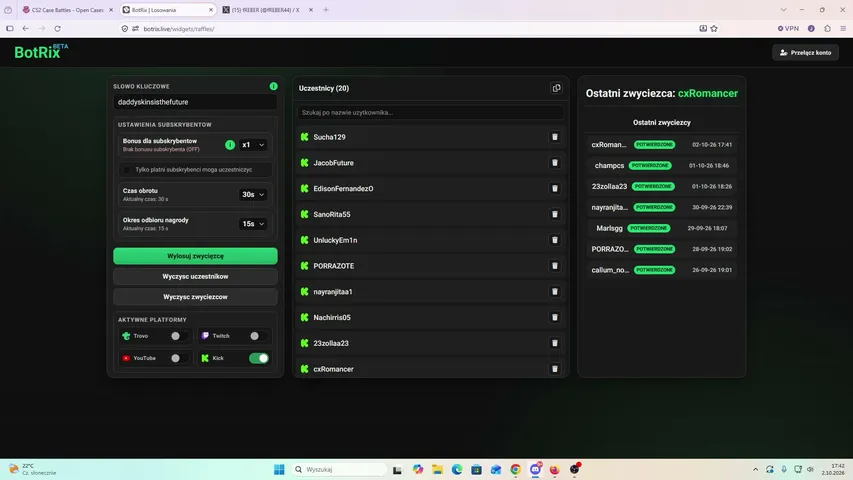Open Windows Start menu
The width and height of the screenshot is (853, 480).
click(x=279, y=469)
